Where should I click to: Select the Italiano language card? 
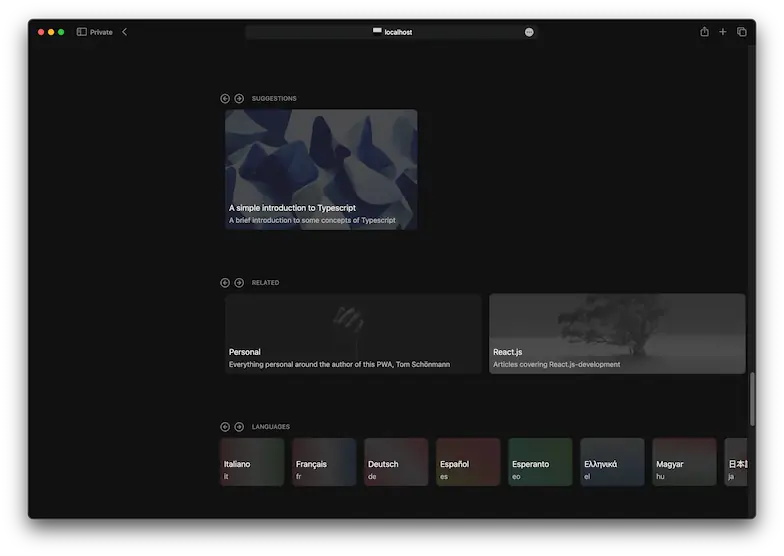click(252, 462)
